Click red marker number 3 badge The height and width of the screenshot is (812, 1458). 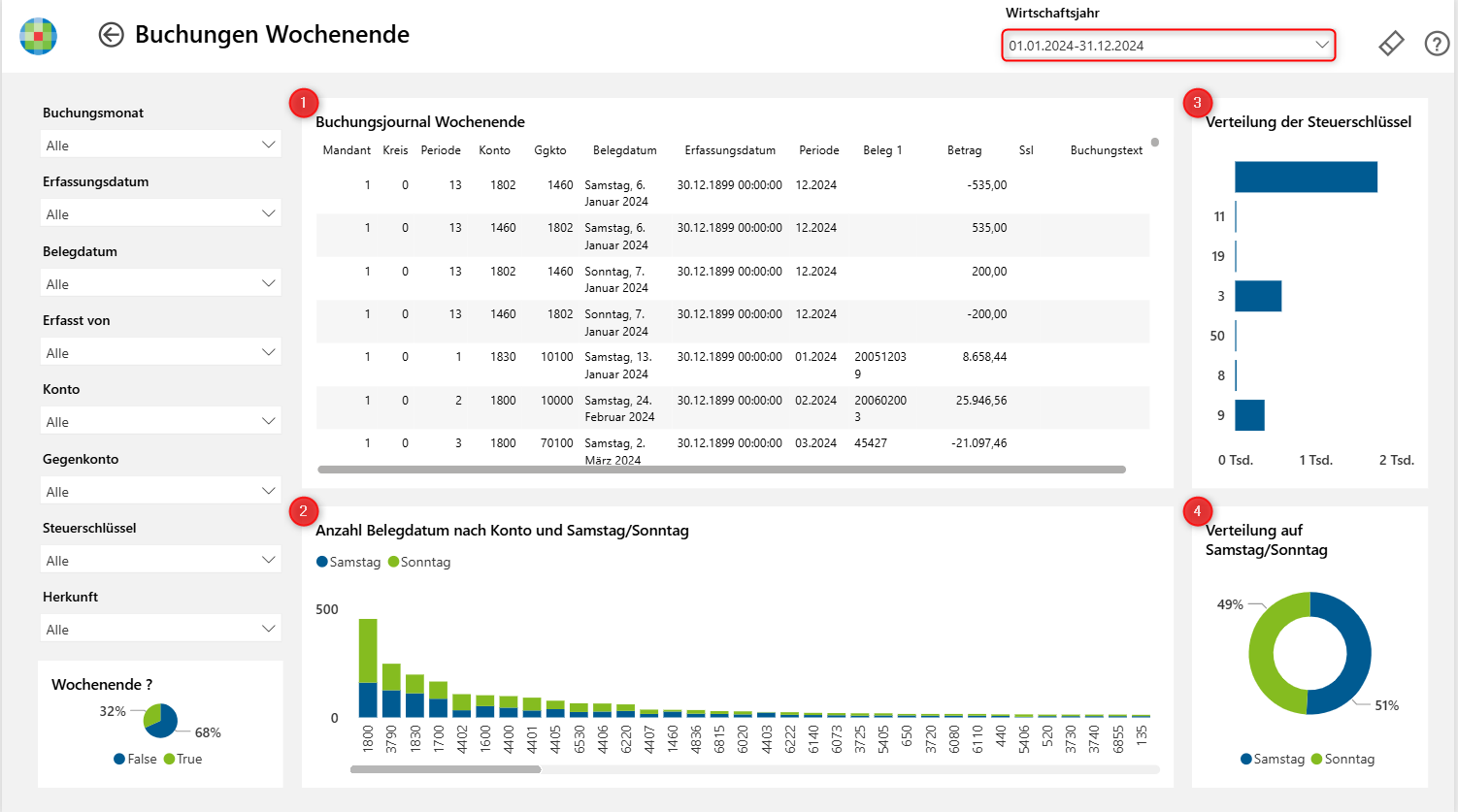pos(1197,103)
